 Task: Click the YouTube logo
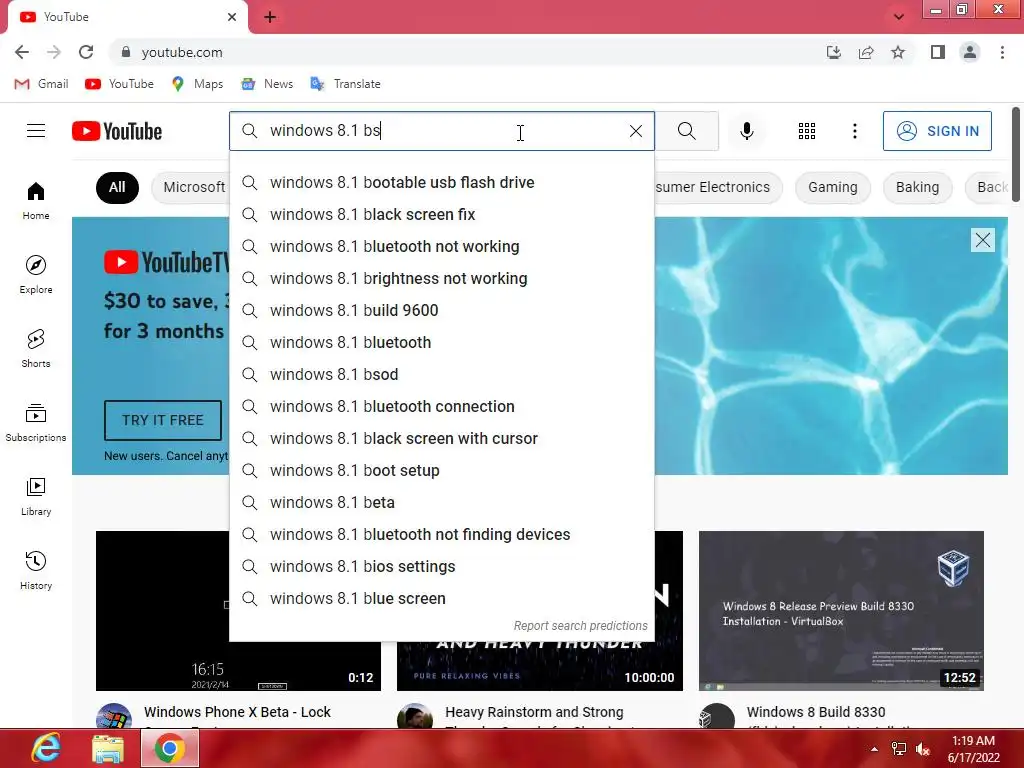pos(117,131)
